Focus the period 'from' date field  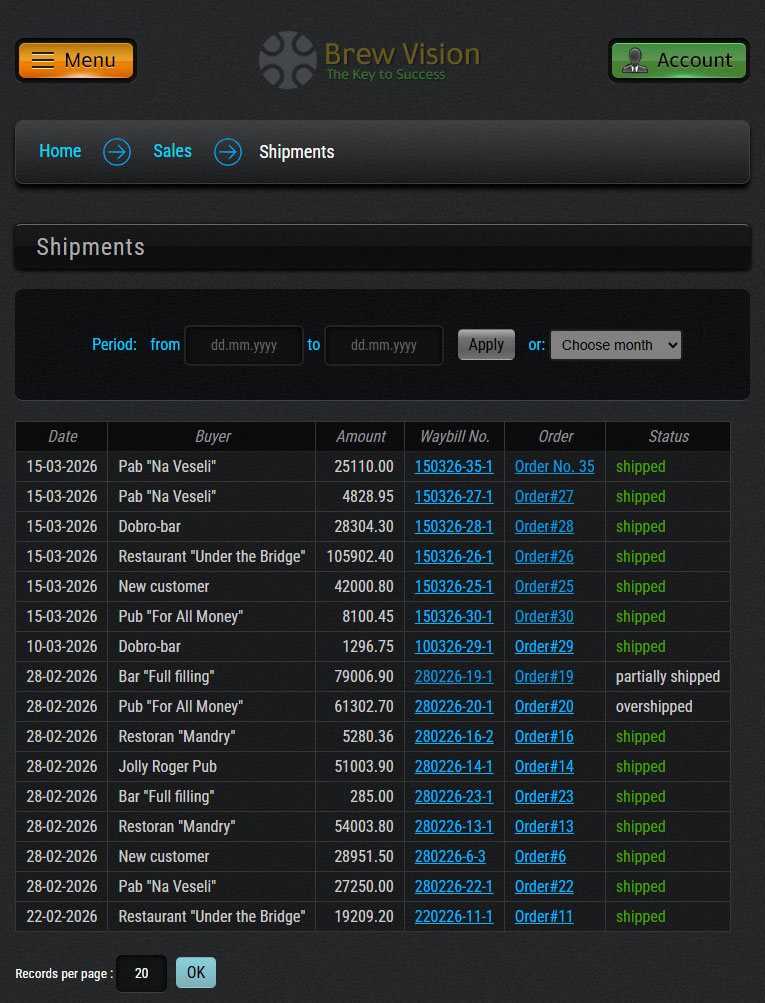pos(244,345)
